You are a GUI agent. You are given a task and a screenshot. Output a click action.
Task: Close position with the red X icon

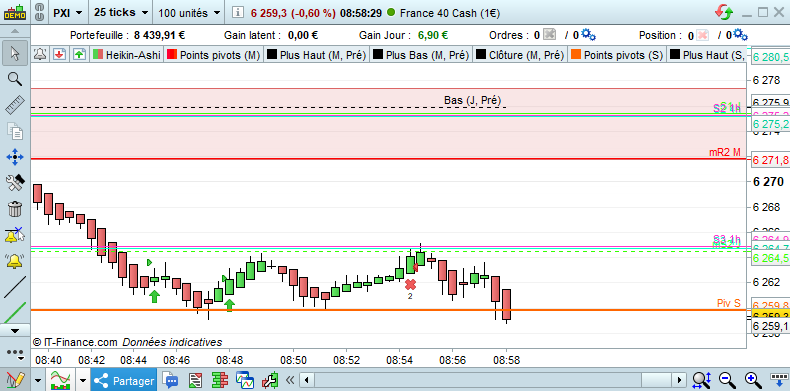point(702,35)
